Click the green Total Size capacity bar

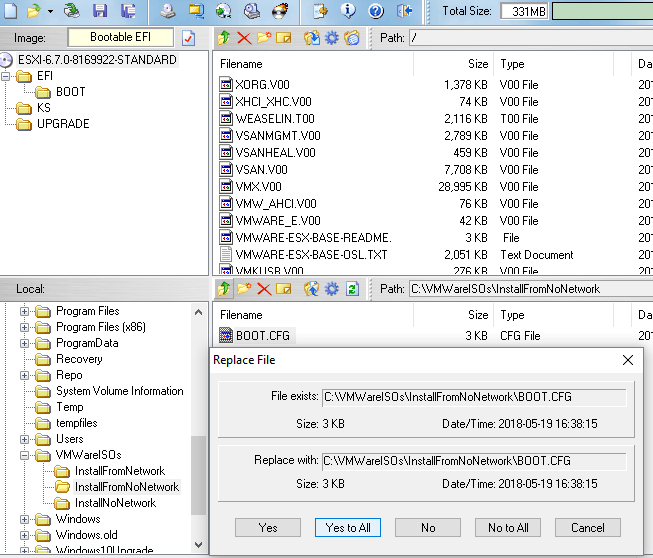[x=603, y=11]
